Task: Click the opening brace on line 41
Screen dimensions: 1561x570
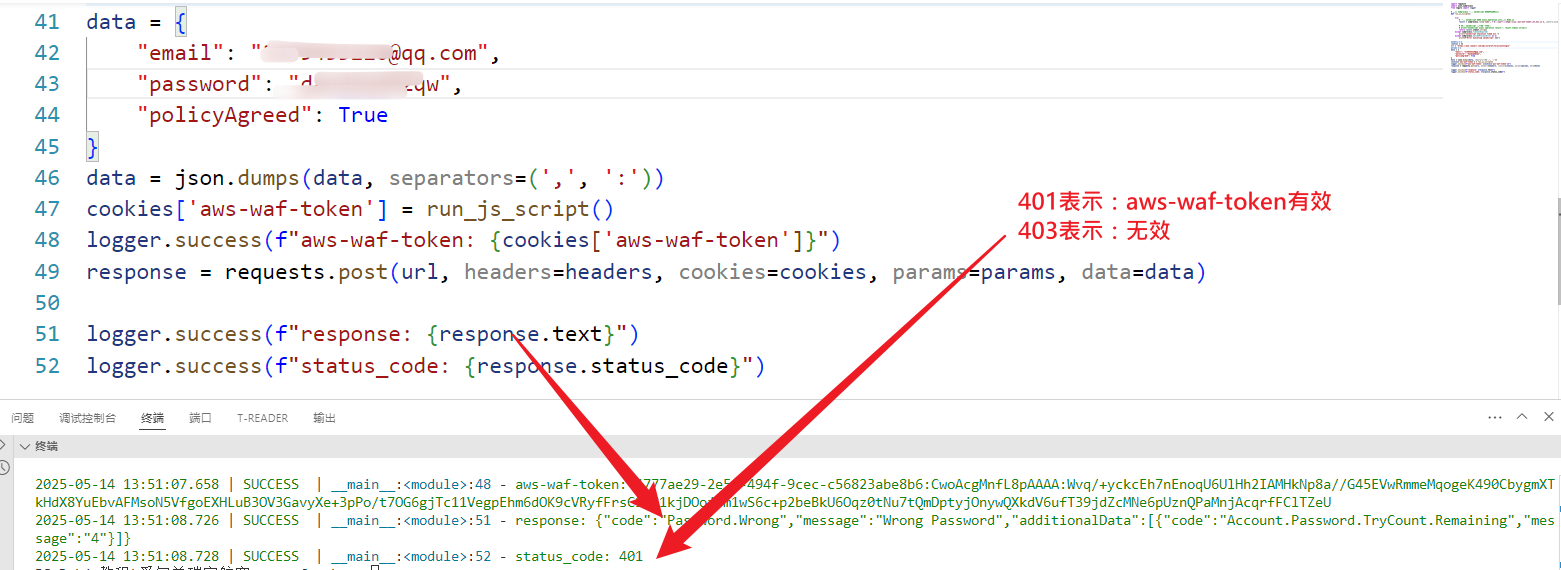Action: [x=180, y=22]
